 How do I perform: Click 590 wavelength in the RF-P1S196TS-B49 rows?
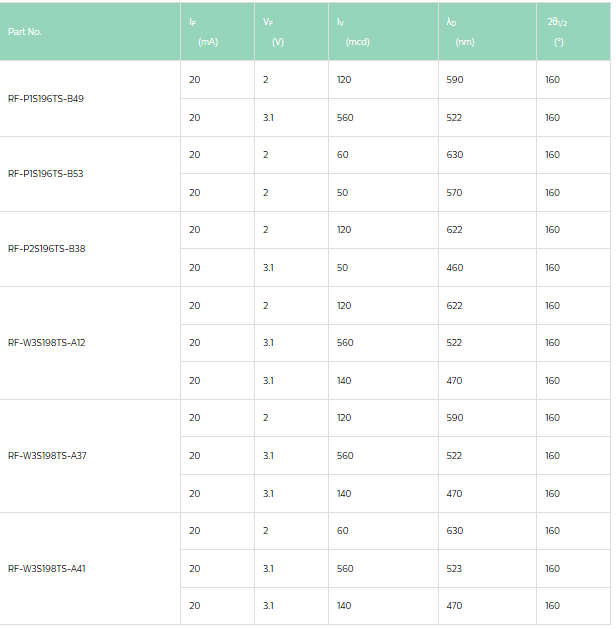click(x=455, y=79)
